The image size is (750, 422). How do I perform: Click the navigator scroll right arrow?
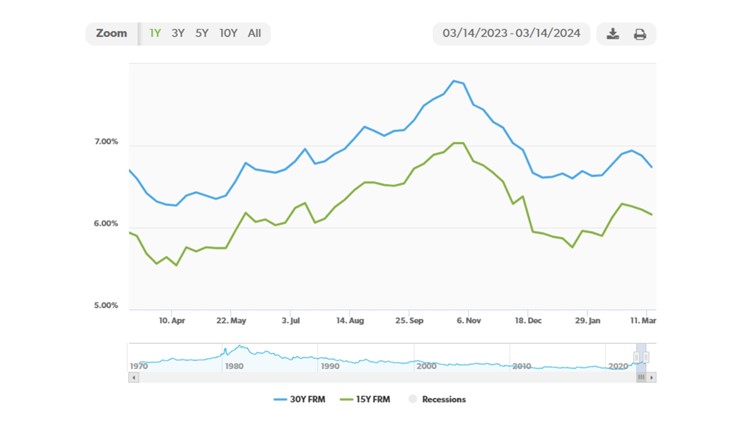[x=652, y=377]
